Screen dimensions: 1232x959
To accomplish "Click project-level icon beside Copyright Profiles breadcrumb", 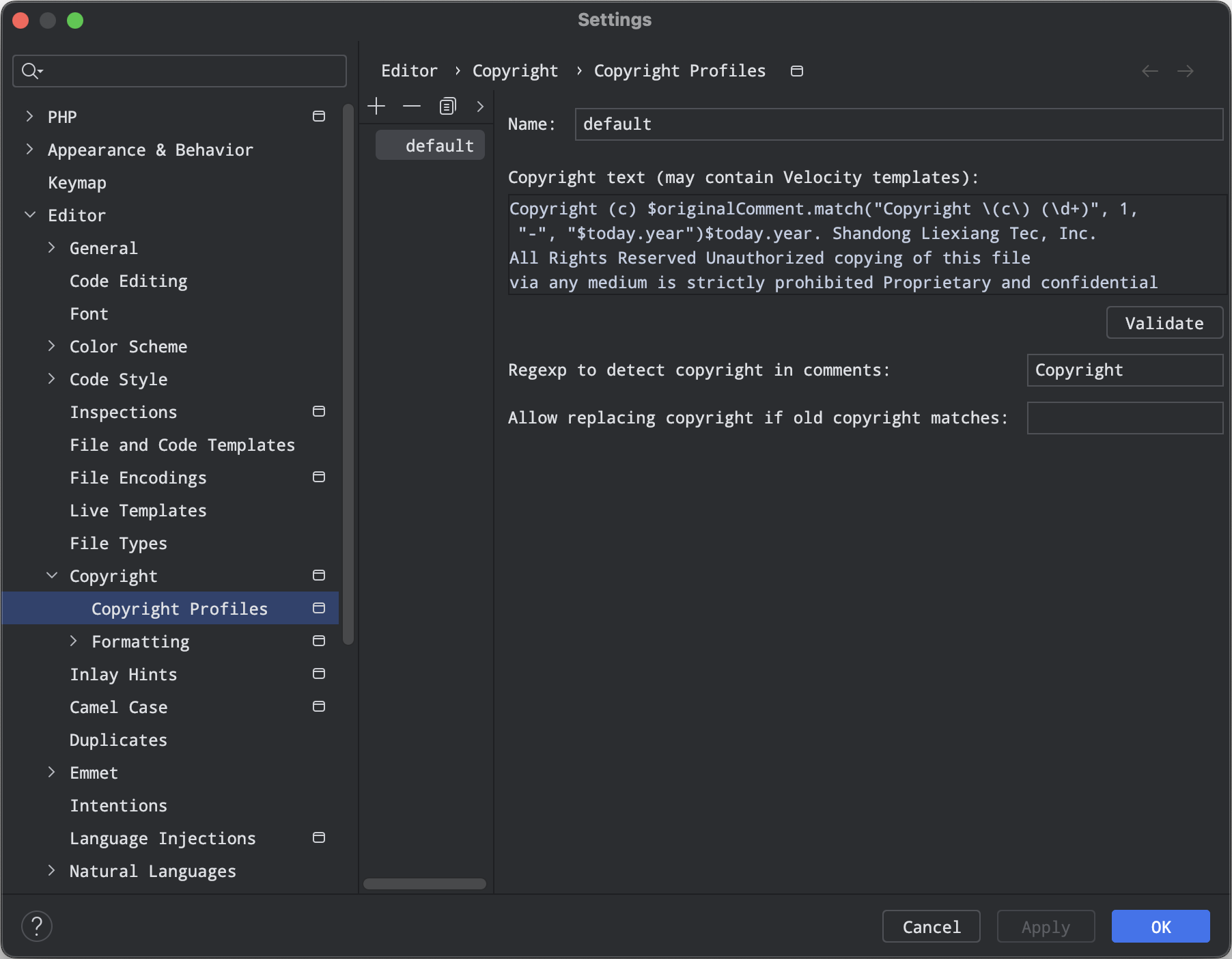I will click(796, 71).
